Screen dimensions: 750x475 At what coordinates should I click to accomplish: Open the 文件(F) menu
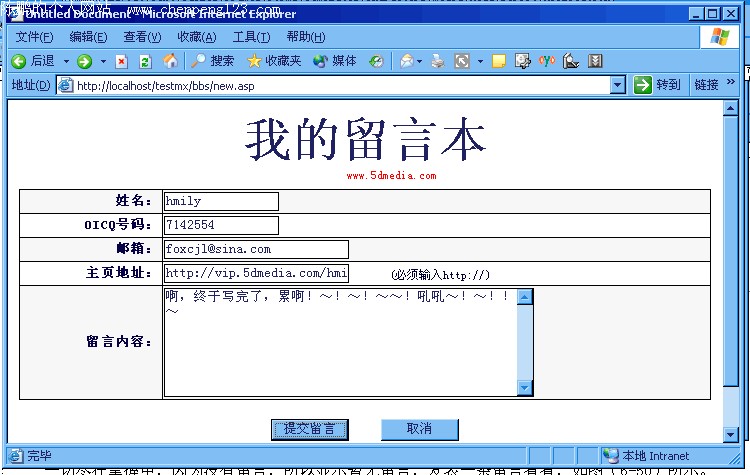click(35, 37)
